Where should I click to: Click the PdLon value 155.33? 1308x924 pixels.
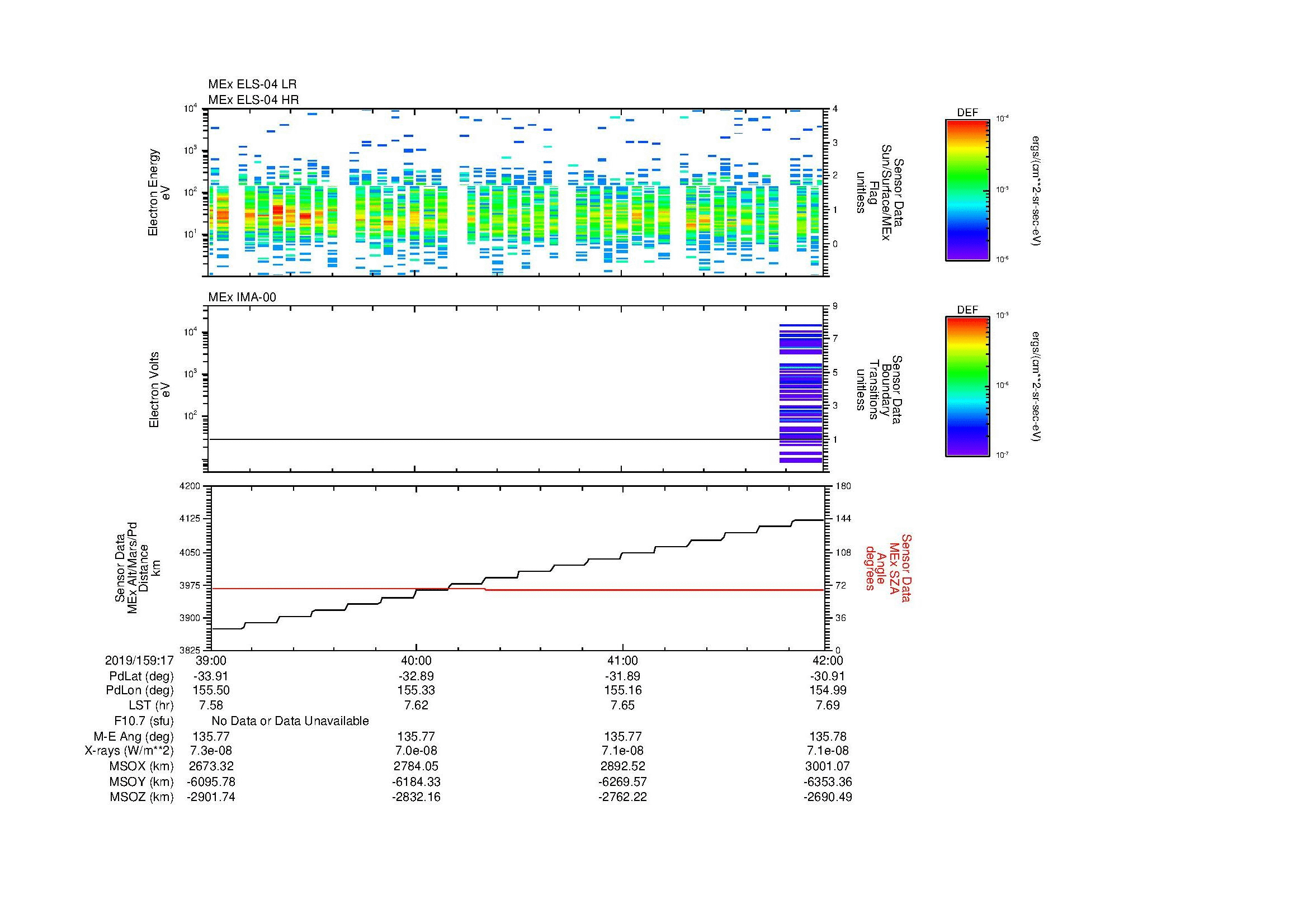417,690
